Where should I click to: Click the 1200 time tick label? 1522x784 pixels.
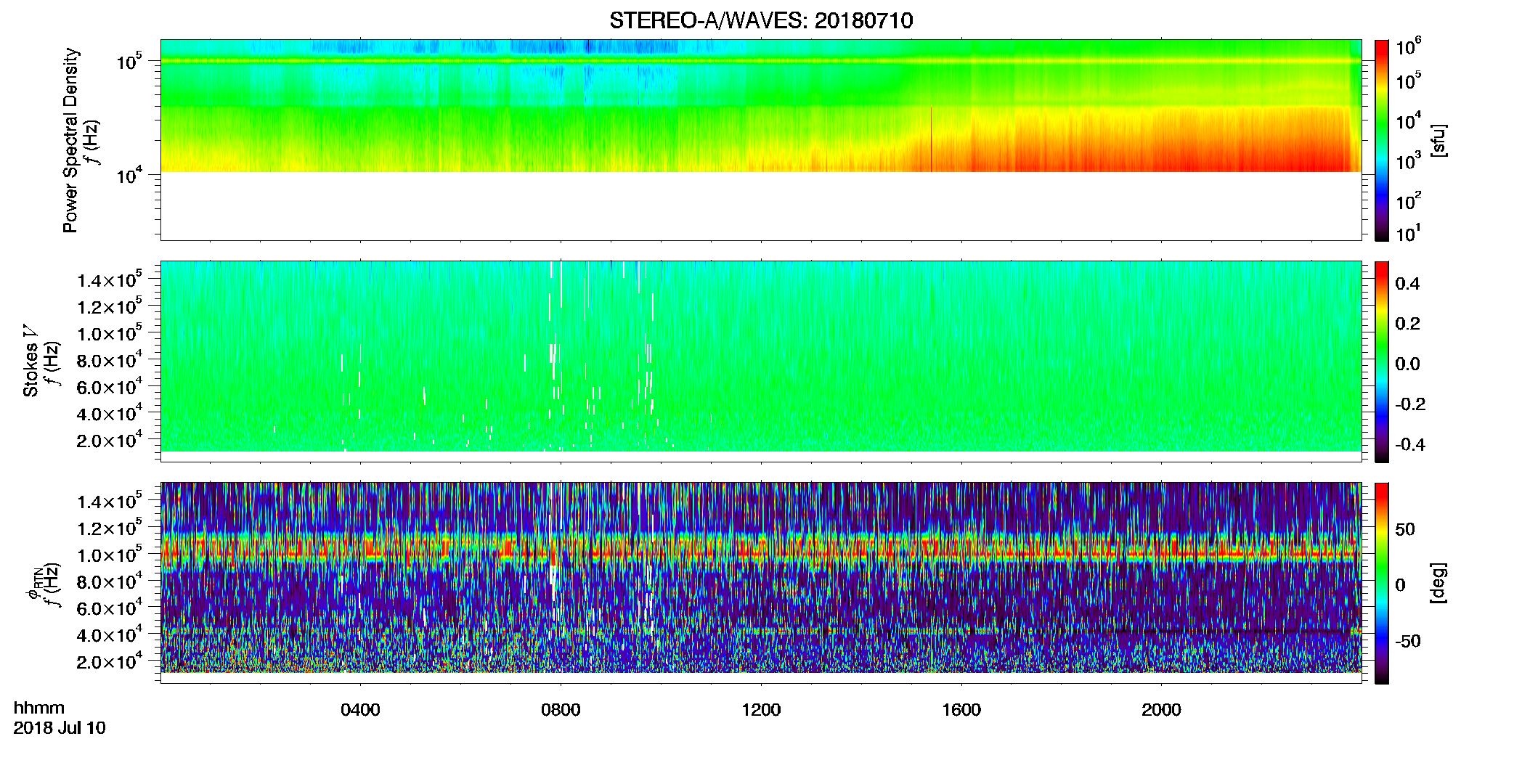761,709
